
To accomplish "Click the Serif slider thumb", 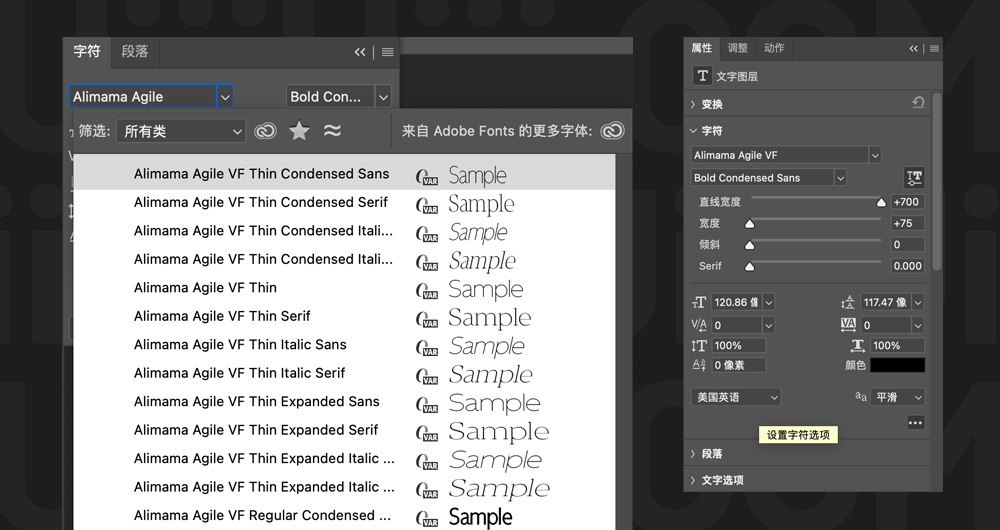I will tap(750, 267).
